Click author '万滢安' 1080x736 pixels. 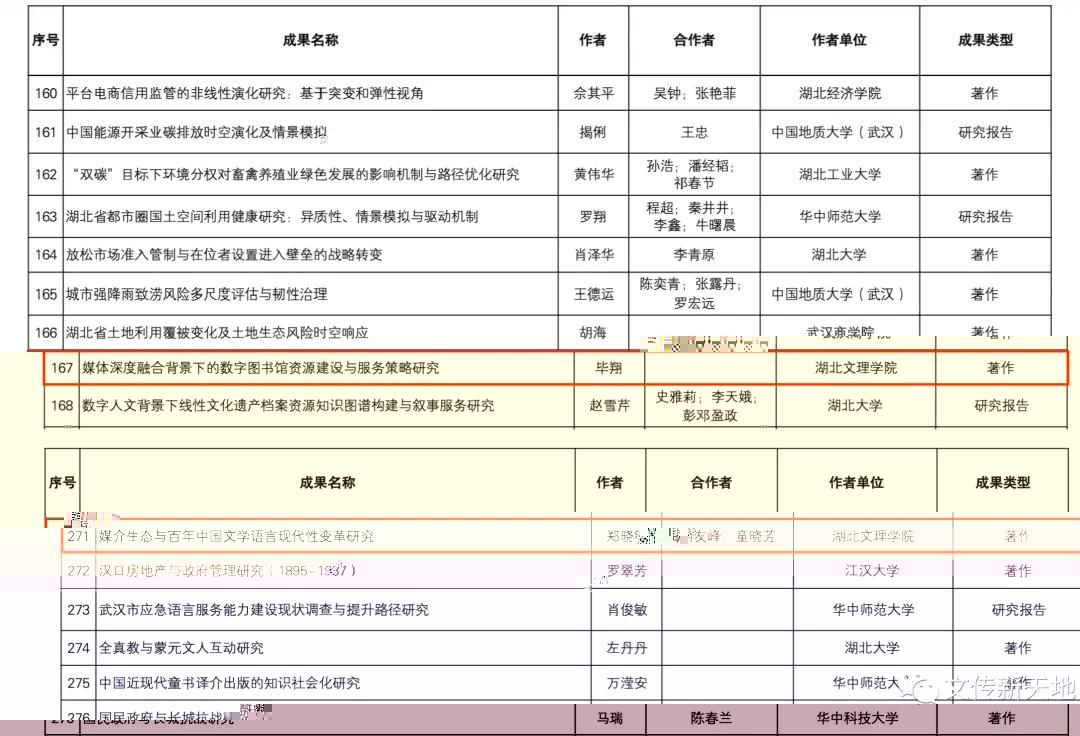coord(627,683)
